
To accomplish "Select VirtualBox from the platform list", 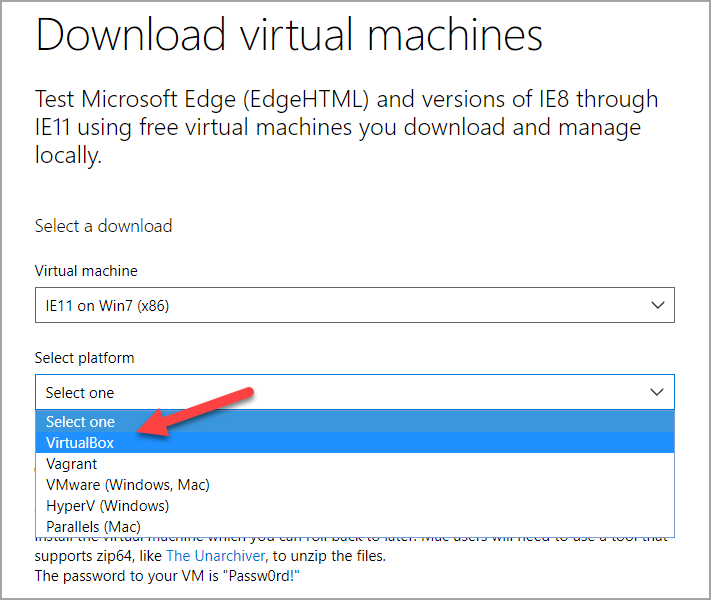I will [355, 443].
